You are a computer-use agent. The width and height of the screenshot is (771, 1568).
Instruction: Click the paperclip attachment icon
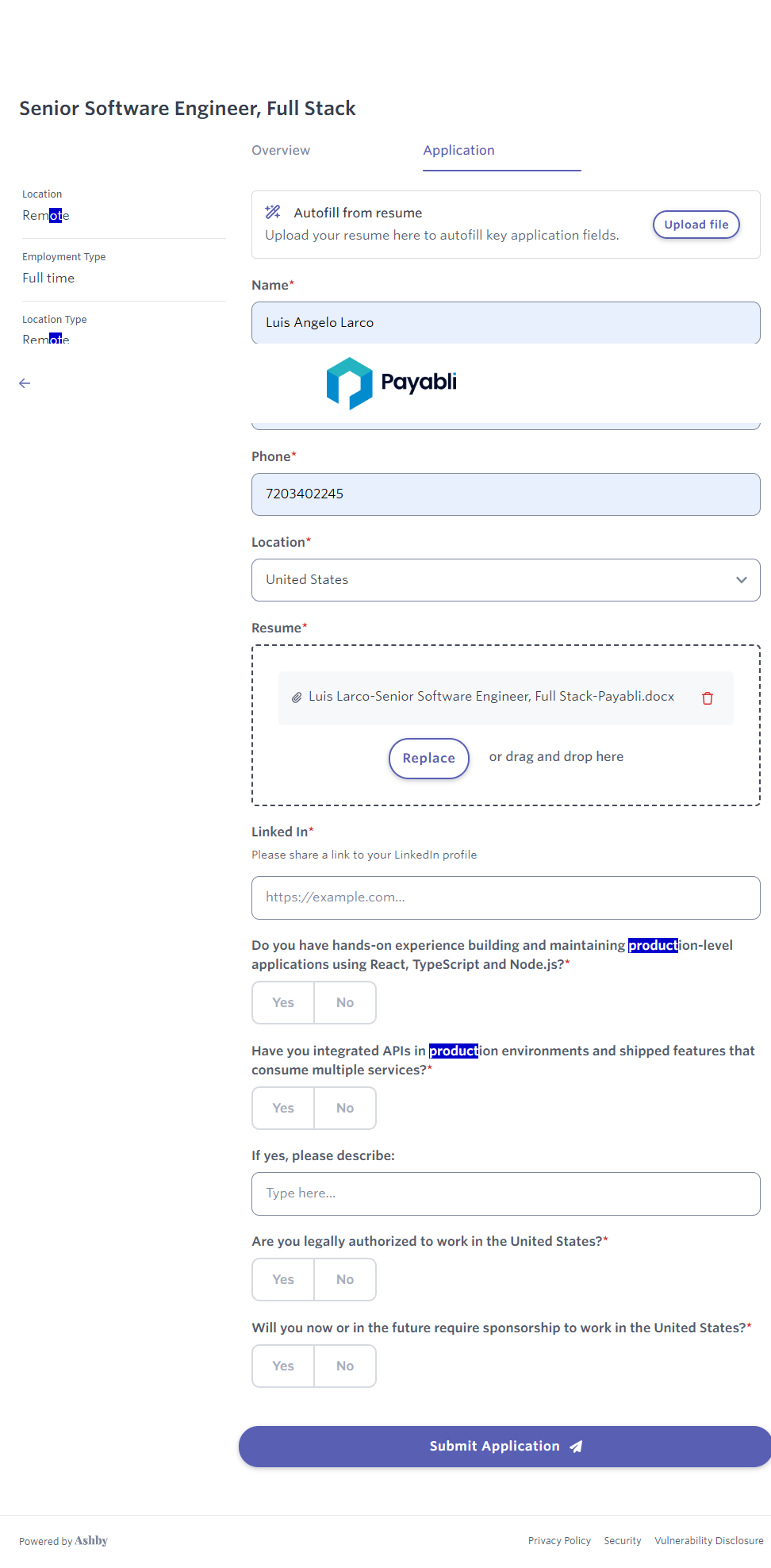(297, 698)
